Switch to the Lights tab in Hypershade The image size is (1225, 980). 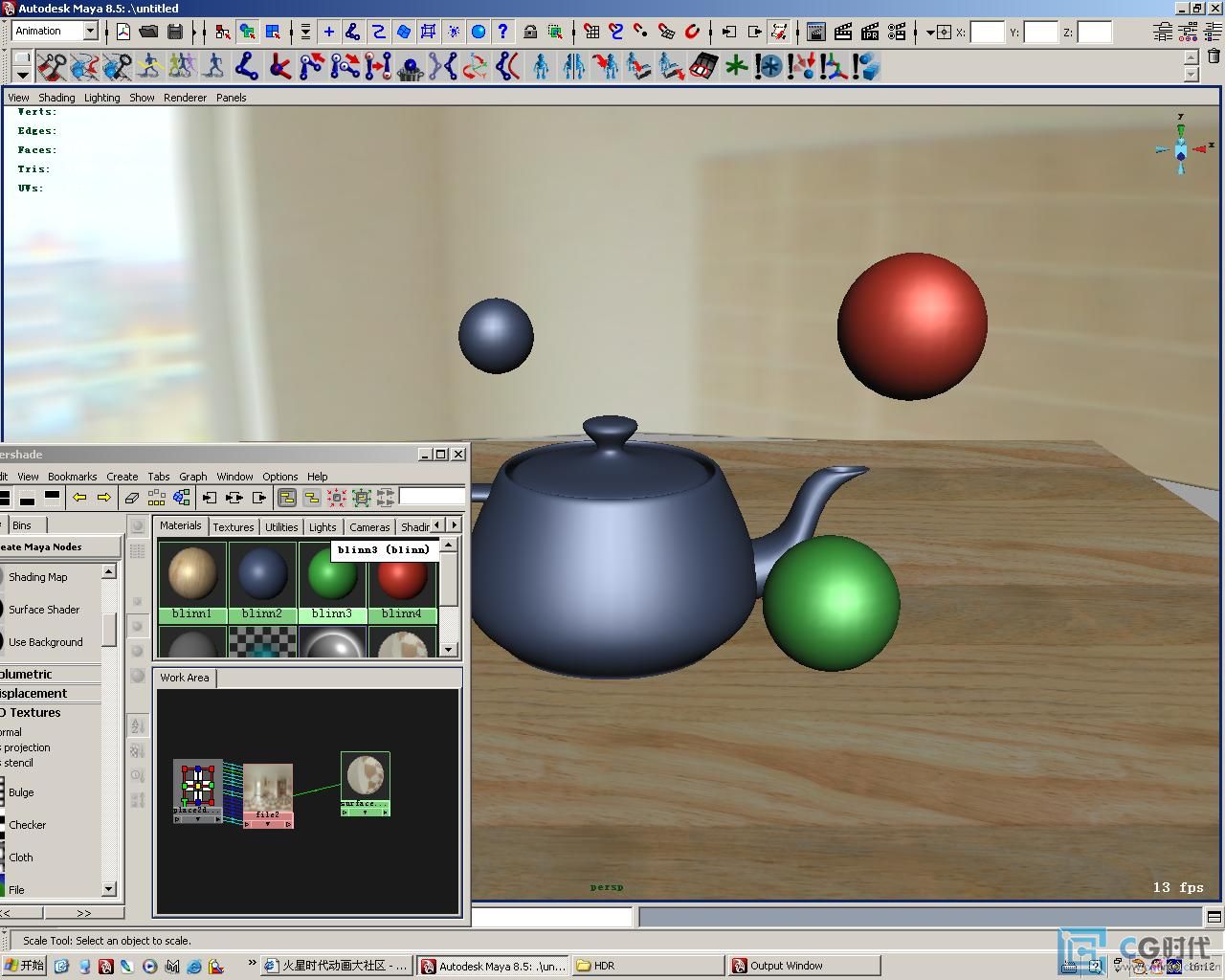(323, 527)
